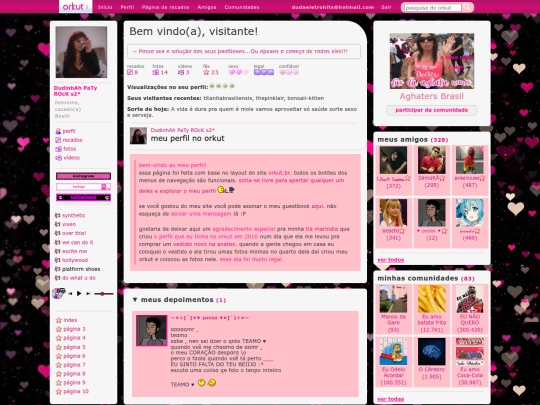Viewport: 540px width, 405px height.
Task: Click the orkut.br link in welcome text
Action: click(279, 173)
